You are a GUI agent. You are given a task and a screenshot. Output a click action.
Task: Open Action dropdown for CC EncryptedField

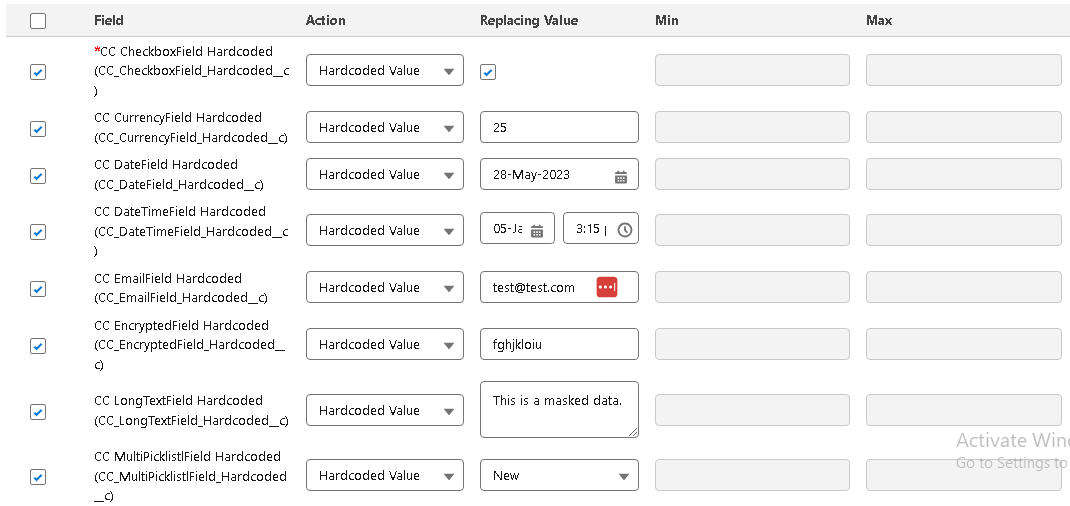coord(384,345)
